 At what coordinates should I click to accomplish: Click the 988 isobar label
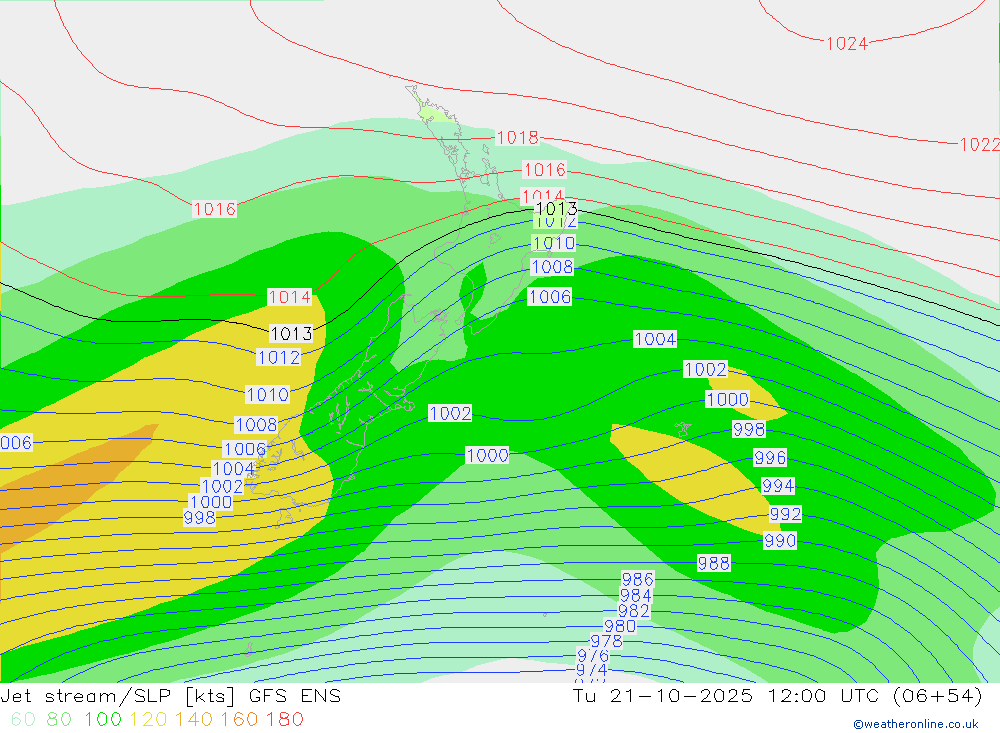713,564
